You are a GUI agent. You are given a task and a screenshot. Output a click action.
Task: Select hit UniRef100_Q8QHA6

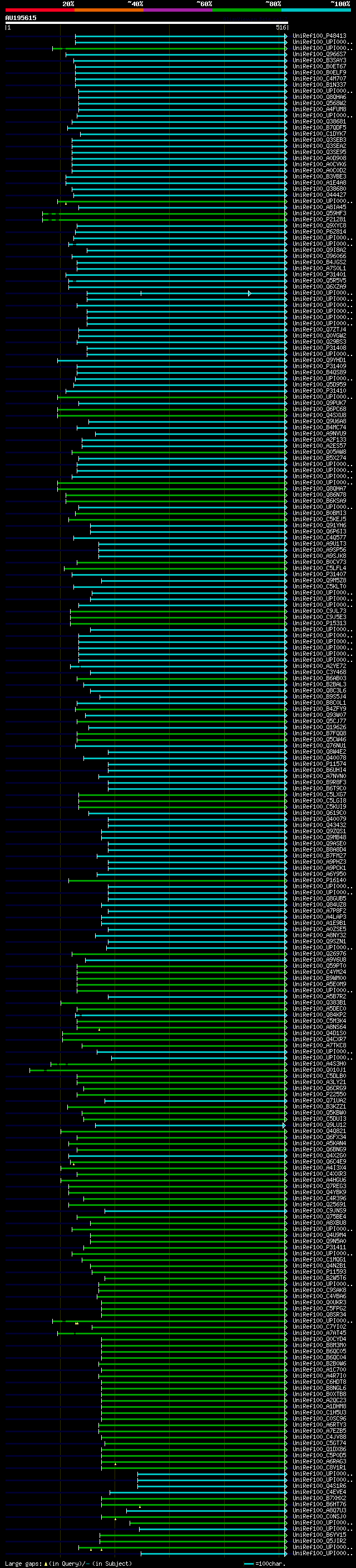click(319, 97)
